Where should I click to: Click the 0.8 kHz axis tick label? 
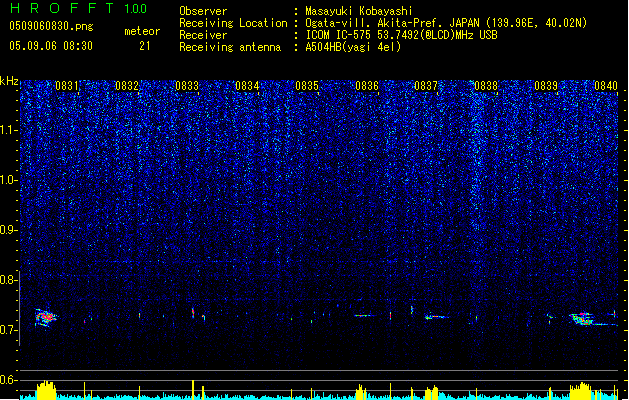tap(9, 280)
